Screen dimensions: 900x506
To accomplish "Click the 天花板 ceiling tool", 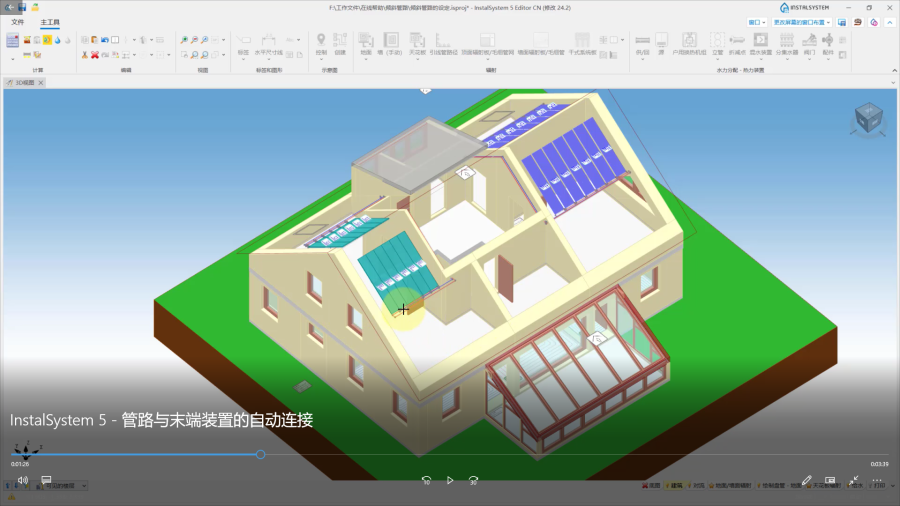I will [417, 44].
